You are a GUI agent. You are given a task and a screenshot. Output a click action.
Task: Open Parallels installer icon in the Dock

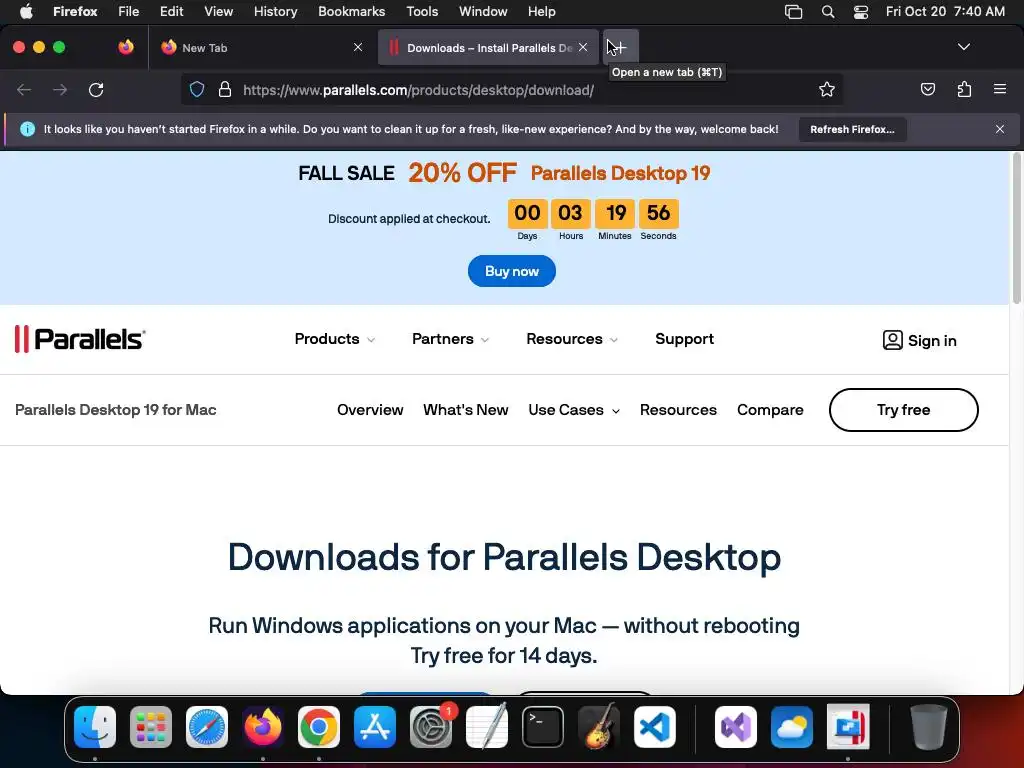pos(848,727)
